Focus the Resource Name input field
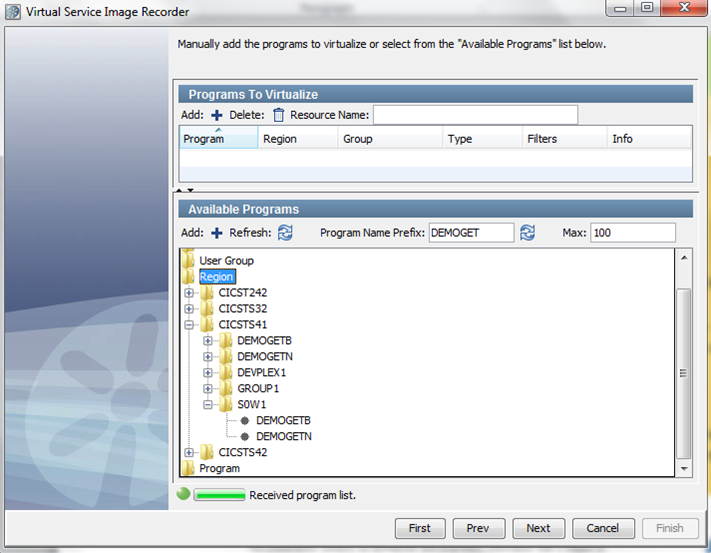Screen dimensions: 711x553 476,115
